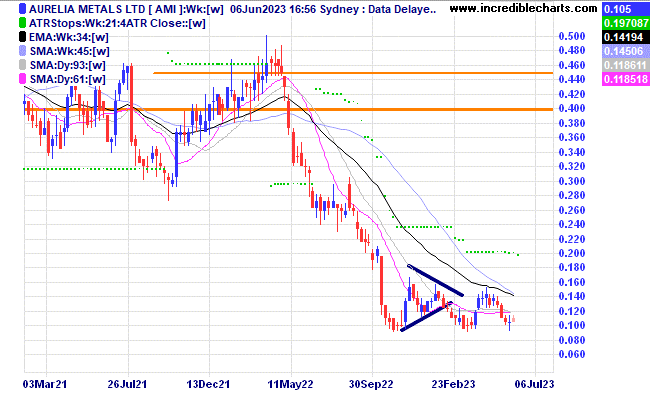Image resolution: width=651 pixels, height=395 pixels.
Task: Click the 0.197087 ATR stop value box
Action: pyautogui.click(x=626, y=23)
